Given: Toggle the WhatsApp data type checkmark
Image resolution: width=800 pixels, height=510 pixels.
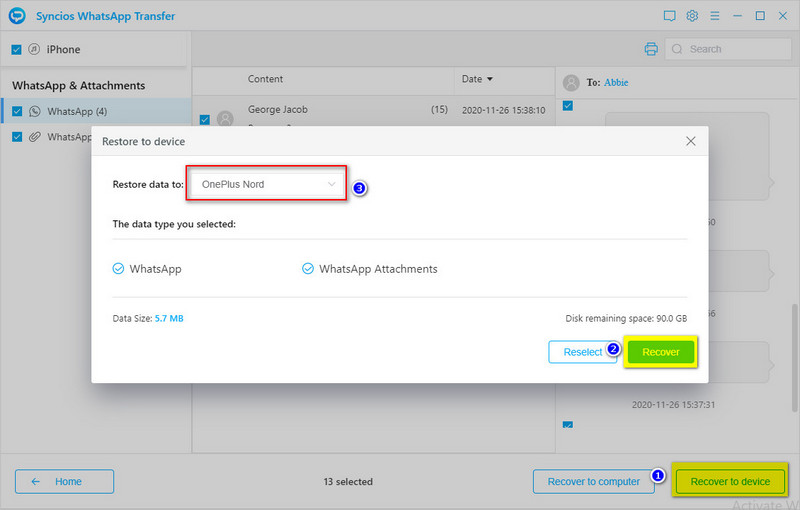Looking at the screenshot, I should pyautogui.click(x=118, y=269).
